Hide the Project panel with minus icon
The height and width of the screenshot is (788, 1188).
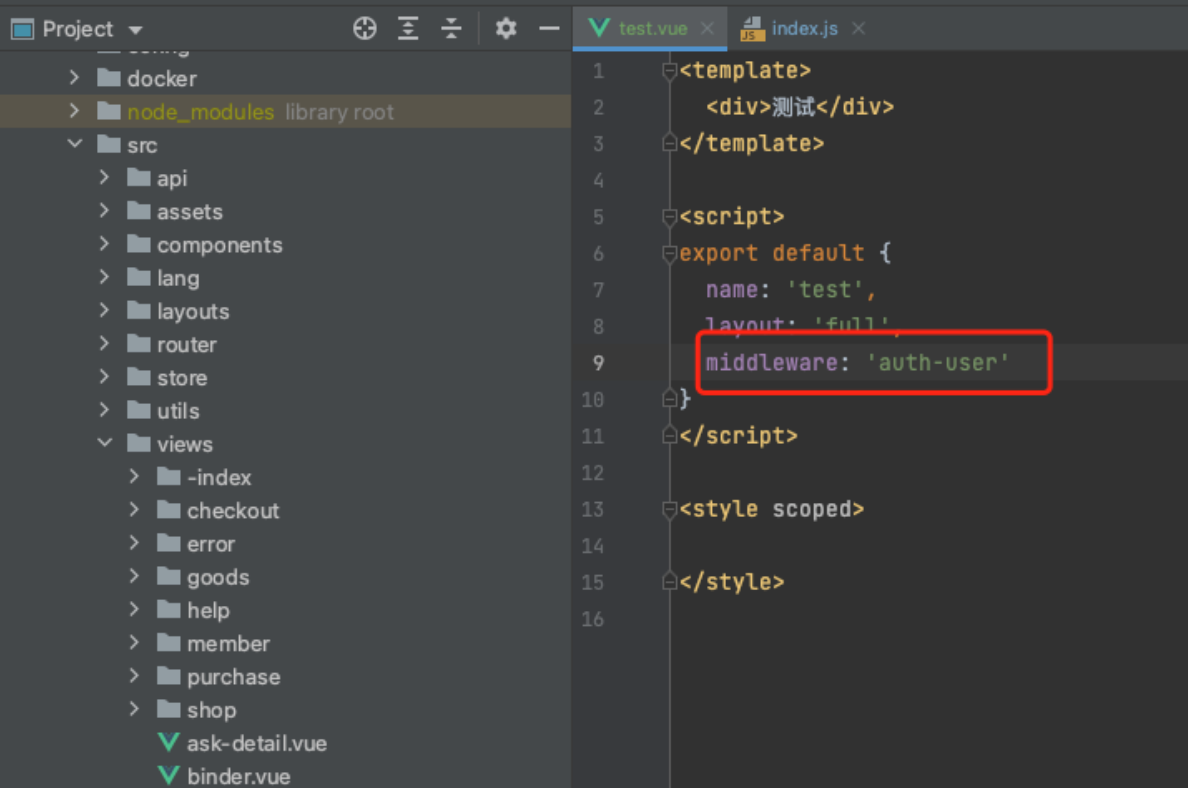tap(549, 29)
